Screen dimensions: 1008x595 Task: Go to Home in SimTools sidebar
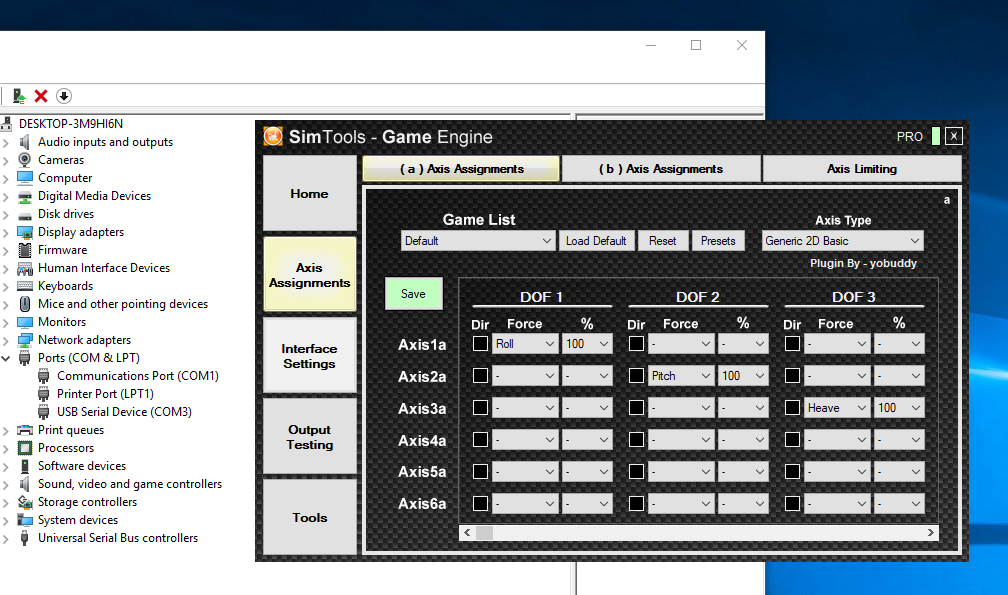point(309,193)
